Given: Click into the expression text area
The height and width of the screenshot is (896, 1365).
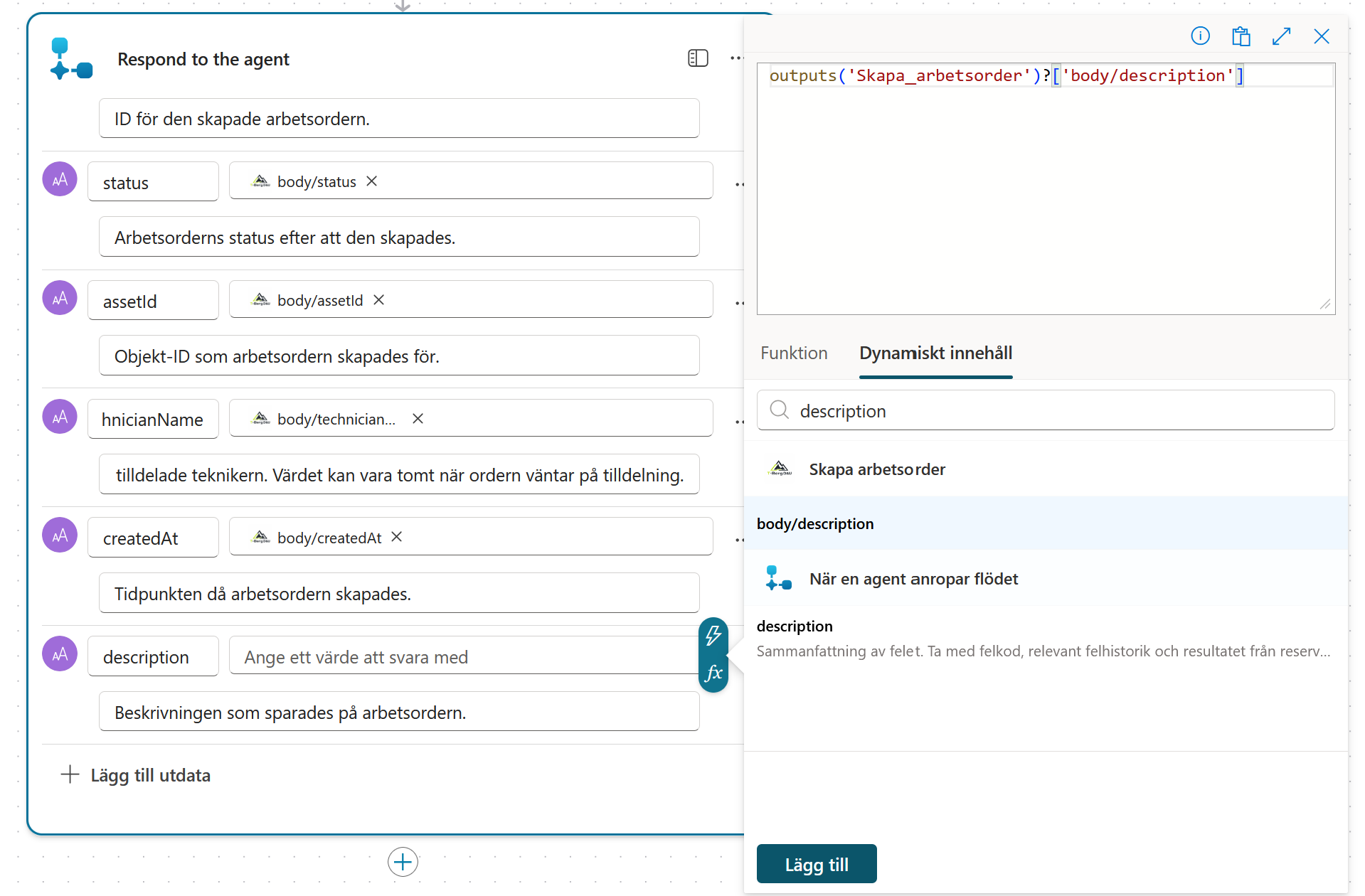Looking at the screenshot, I should (1046, 188).
